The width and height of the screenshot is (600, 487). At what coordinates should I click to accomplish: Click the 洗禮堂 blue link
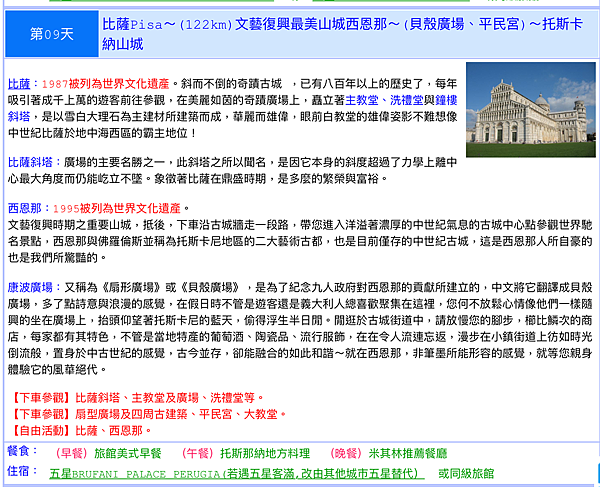pyautogui.click(x=406, y=100)
